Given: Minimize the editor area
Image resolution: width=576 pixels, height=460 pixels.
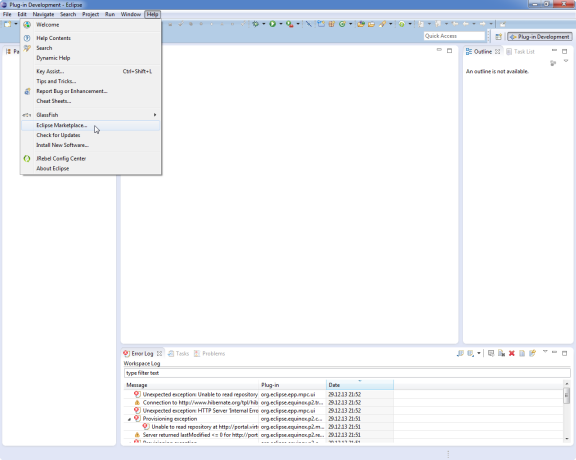Looking at the screenshot, I should click(439, 50).
